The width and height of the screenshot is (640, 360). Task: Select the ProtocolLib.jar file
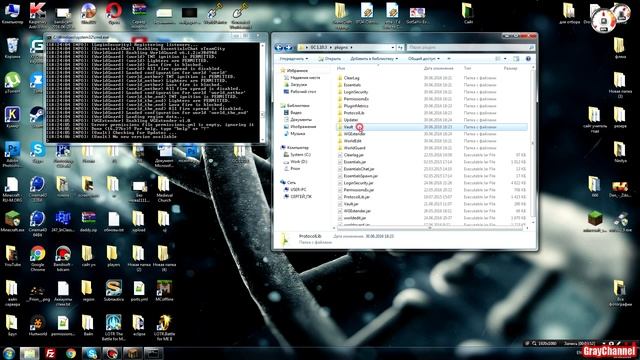[x=356, y=197]
